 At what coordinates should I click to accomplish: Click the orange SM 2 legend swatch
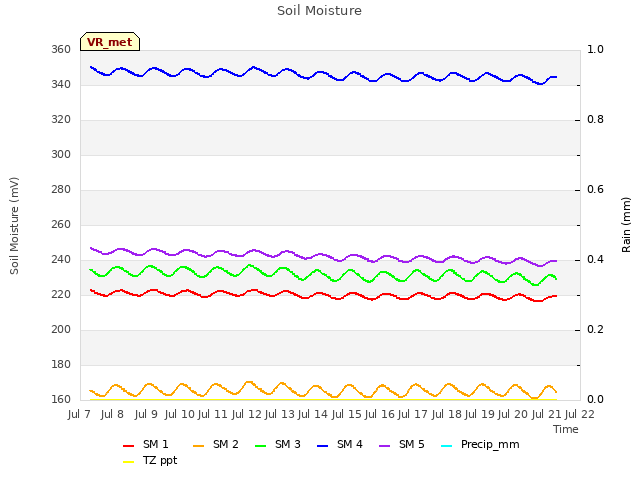pyautogui.click(x=199, y=446)
